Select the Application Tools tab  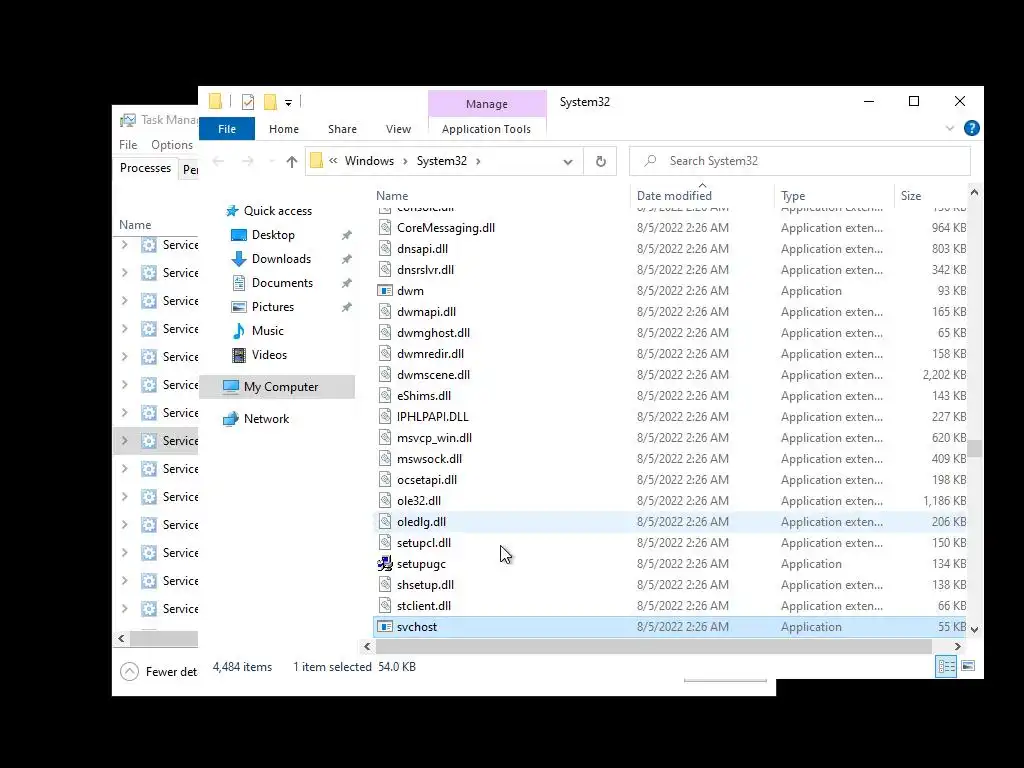[x=486, y=129]
